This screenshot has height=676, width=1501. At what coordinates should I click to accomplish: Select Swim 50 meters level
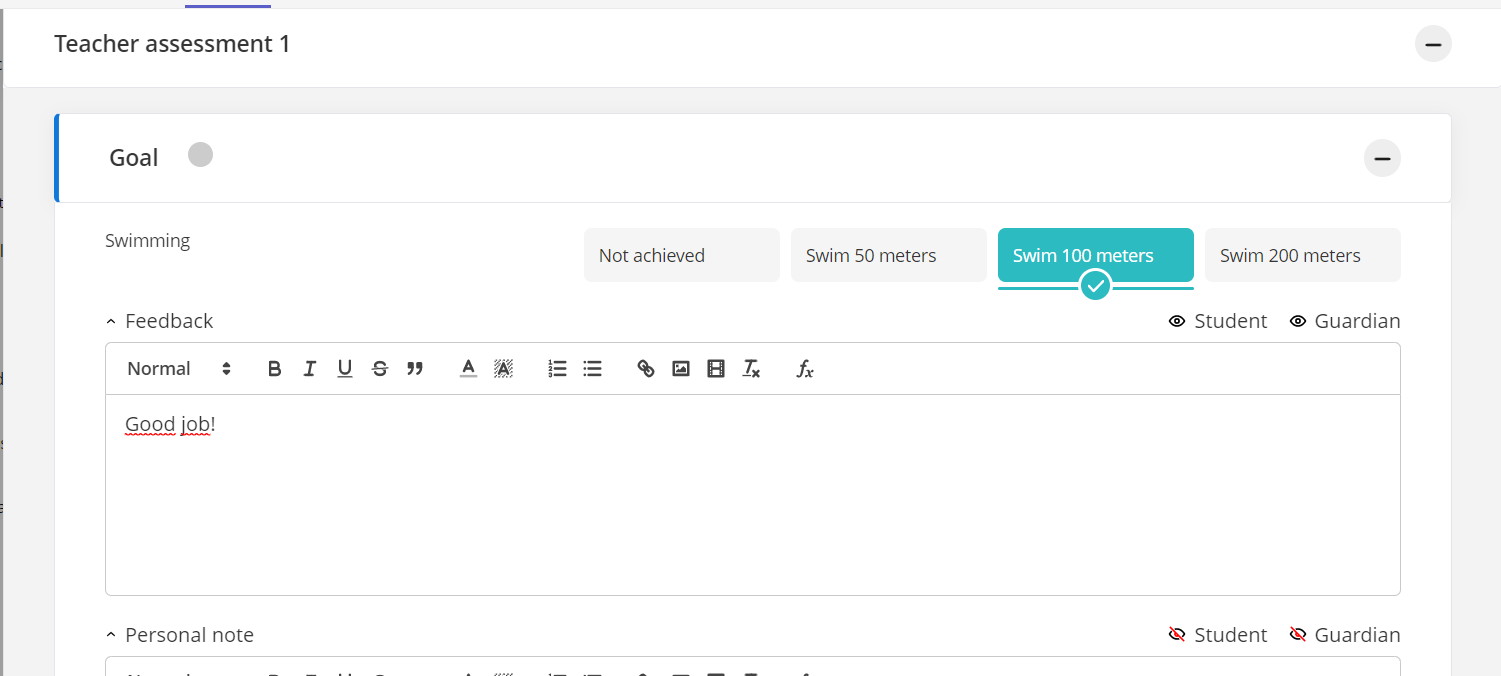pos(889,255)
